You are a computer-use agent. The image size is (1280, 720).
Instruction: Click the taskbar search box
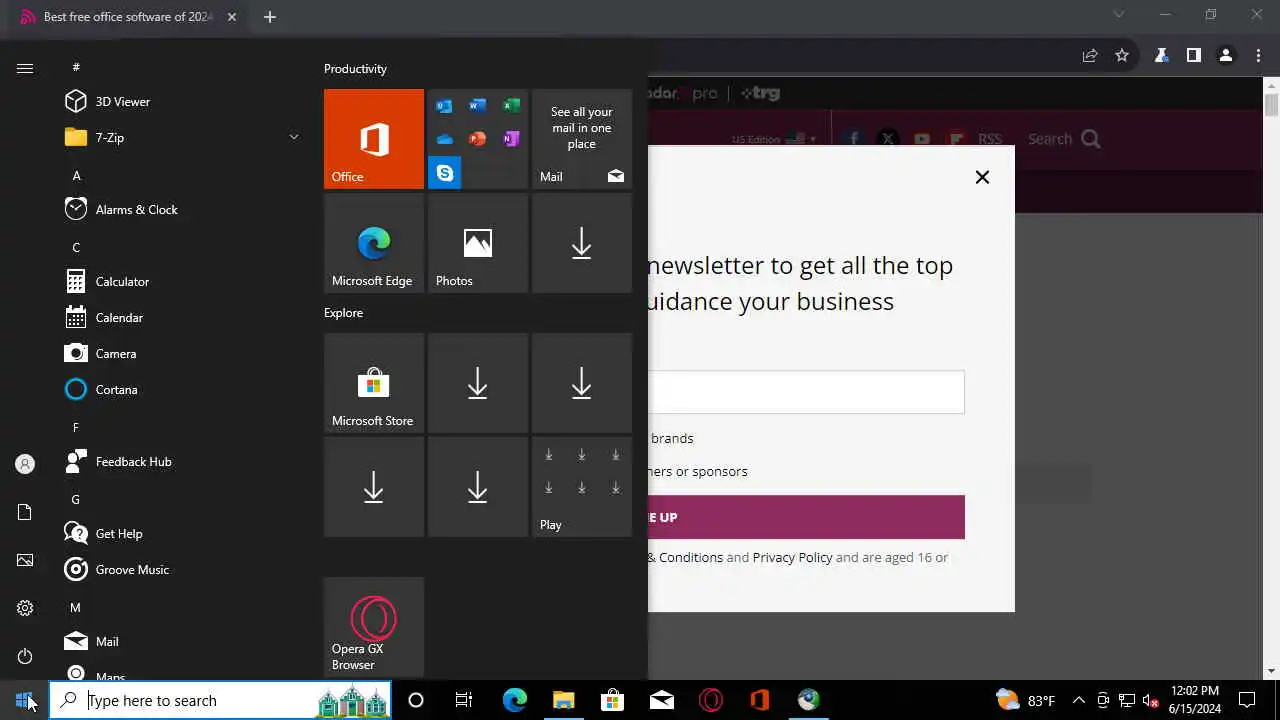pyautogui.click(x=220, y=700)
